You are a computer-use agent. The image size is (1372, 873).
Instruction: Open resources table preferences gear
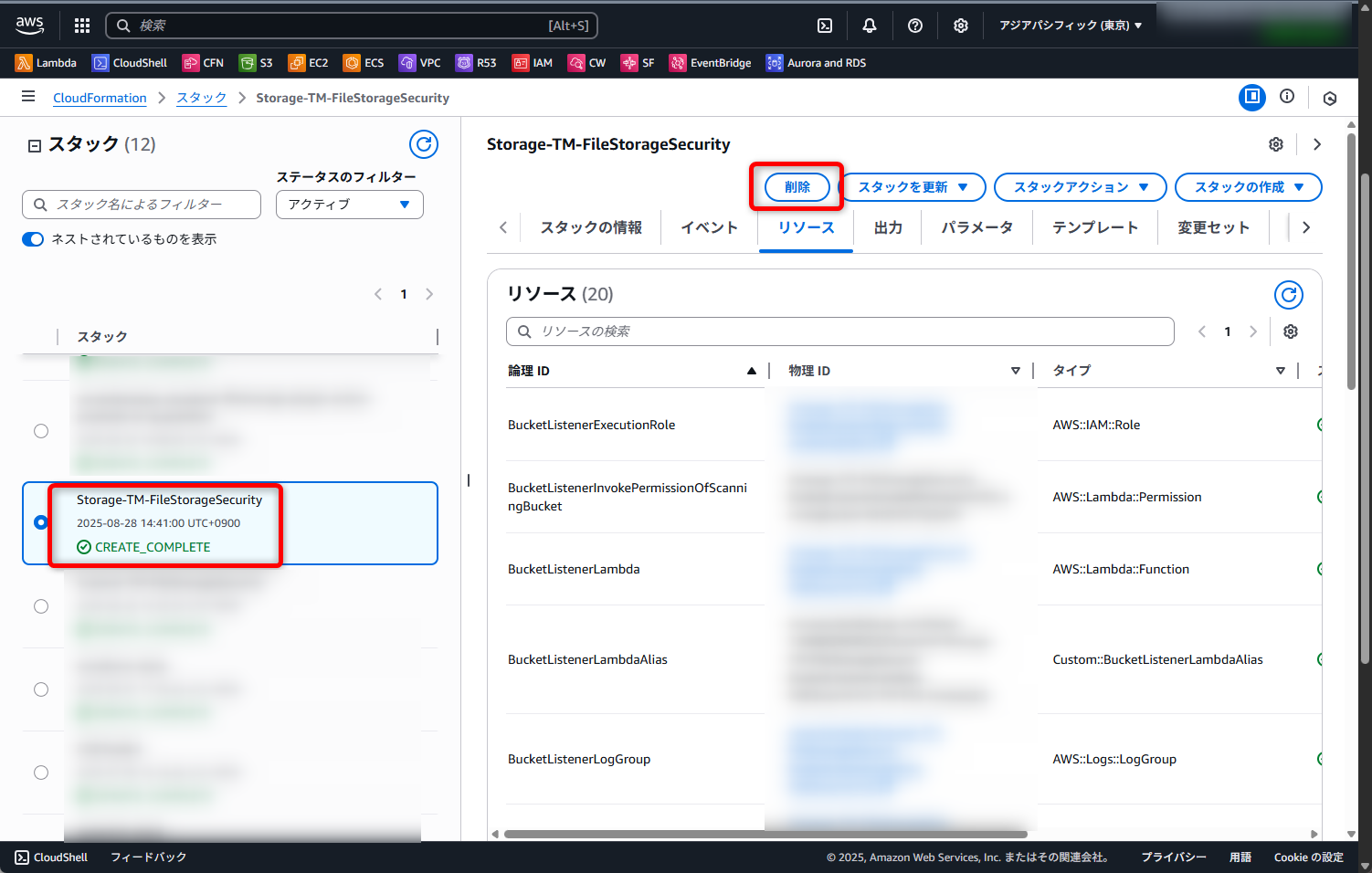[x=1291, y=331]
